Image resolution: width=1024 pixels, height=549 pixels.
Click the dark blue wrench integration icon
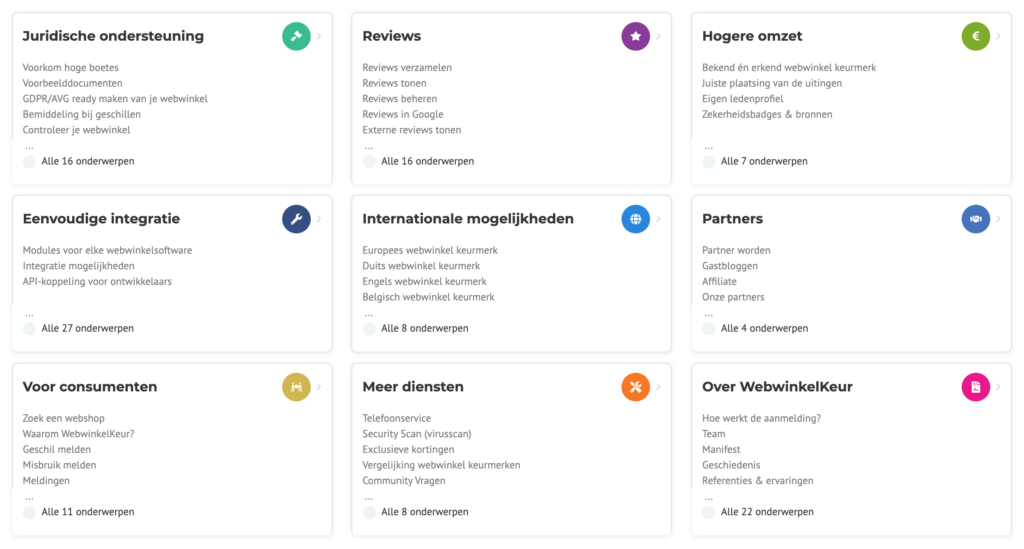pyautogui.click(x=296, y=219)
